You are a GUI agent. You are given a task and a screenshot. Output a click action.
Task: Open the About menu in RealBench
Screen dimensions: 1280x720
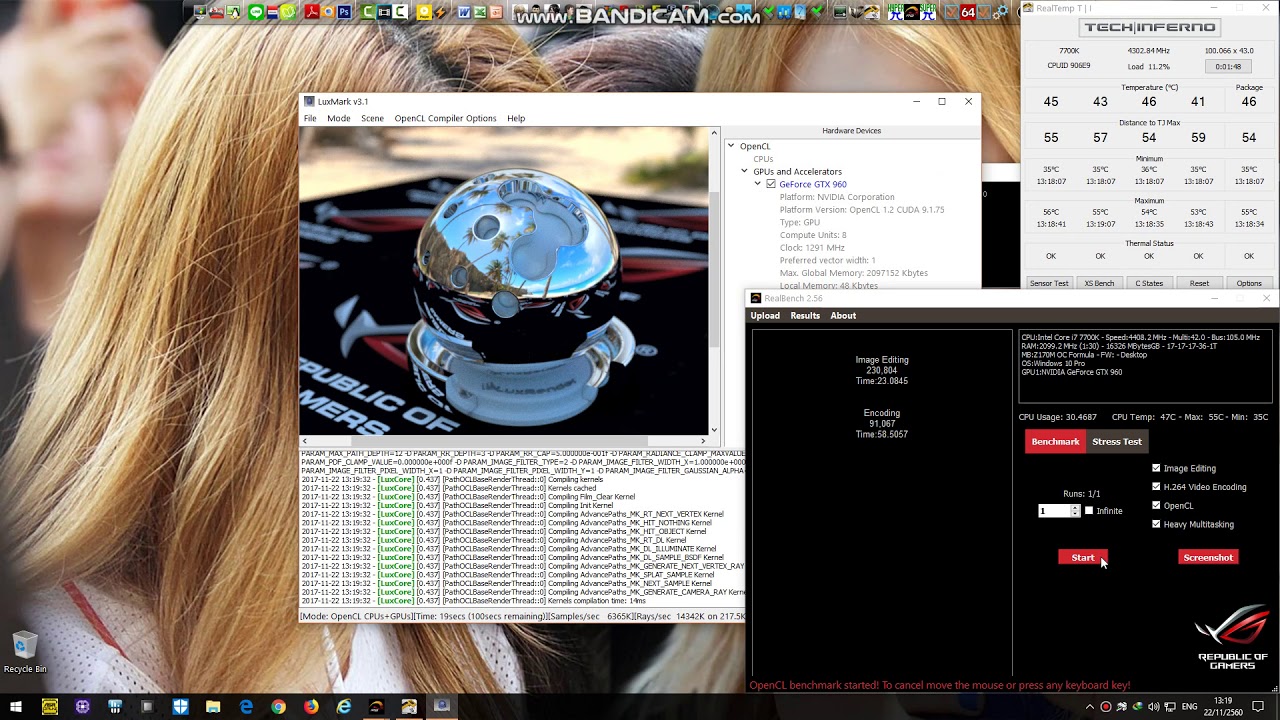(x=843, y=315)
